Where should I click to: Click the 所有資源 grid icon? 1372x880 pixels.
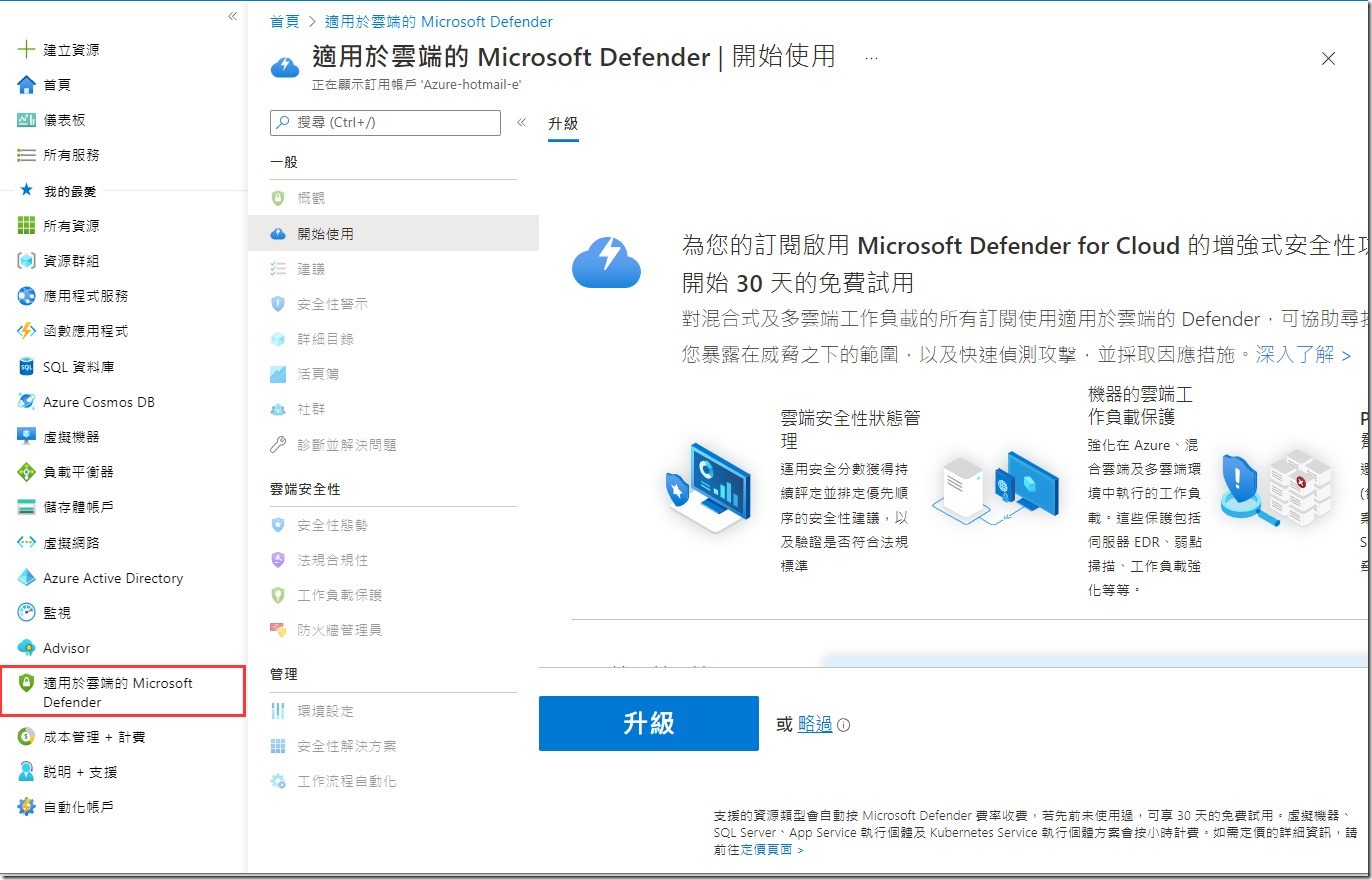(x=27, y=226)
